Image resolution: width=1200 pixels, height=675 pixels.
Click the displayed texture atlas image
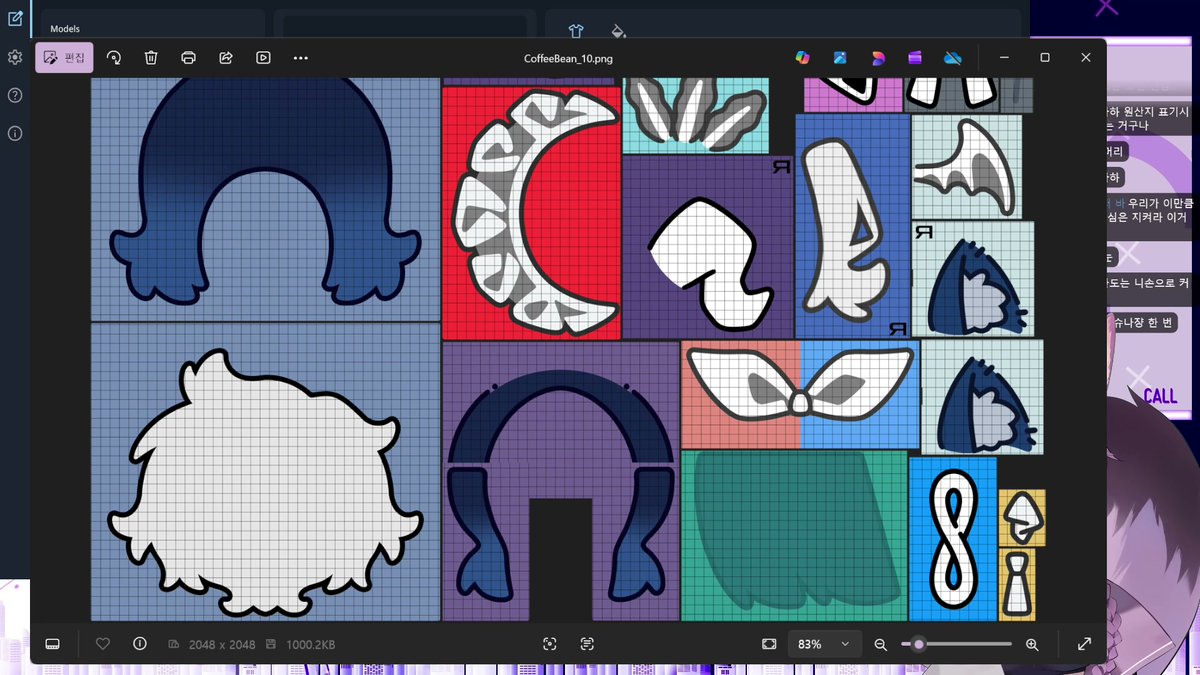(x=568, y=349)
